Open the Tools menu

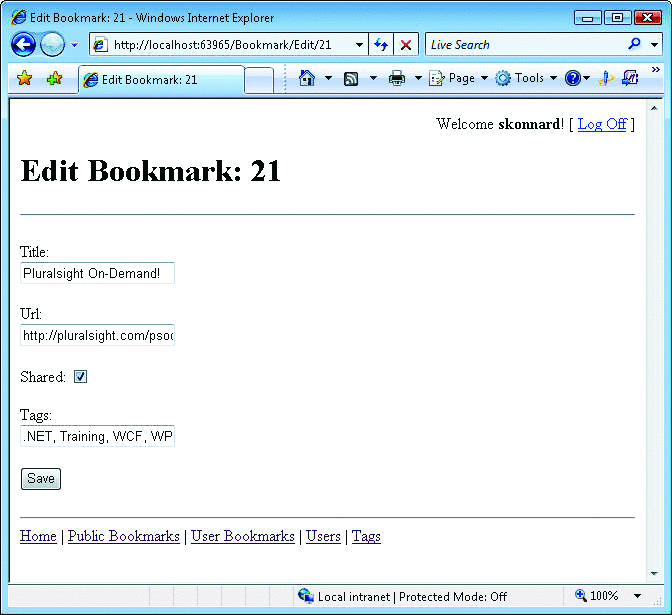click(526, 78)
